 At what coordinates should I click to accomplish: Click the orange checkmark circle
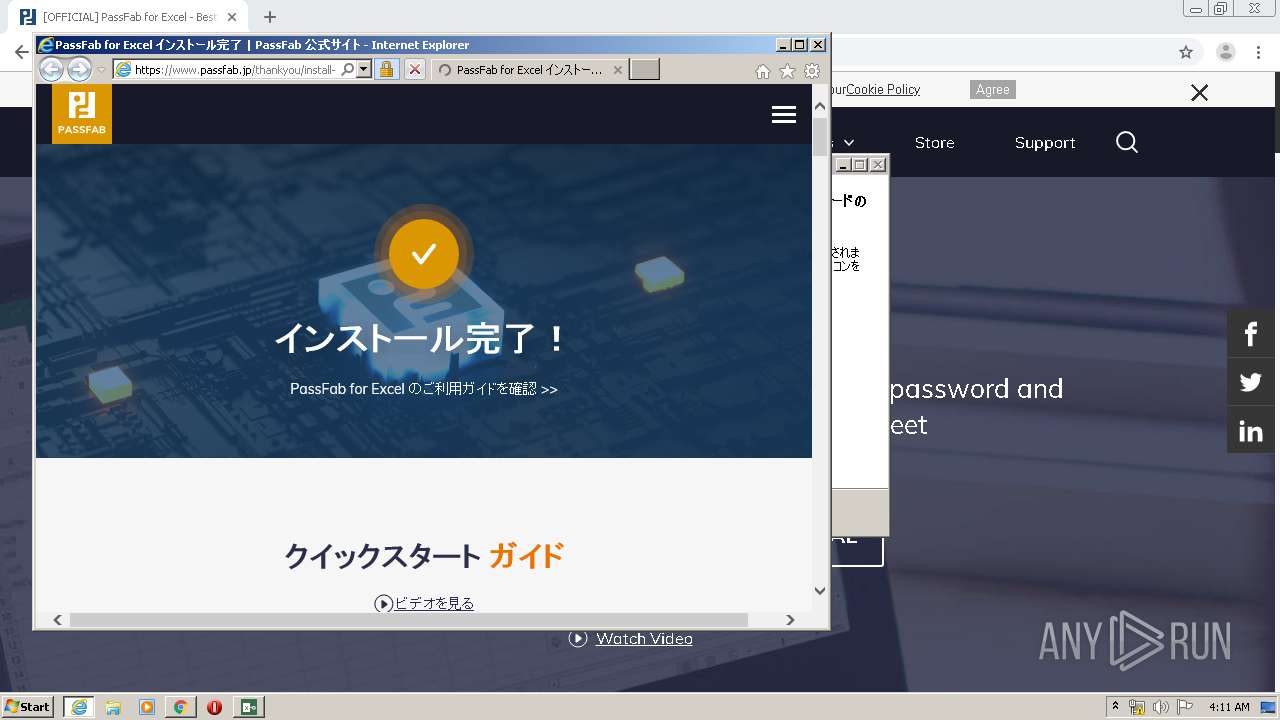pyautogui.click(x=424, y=254)
